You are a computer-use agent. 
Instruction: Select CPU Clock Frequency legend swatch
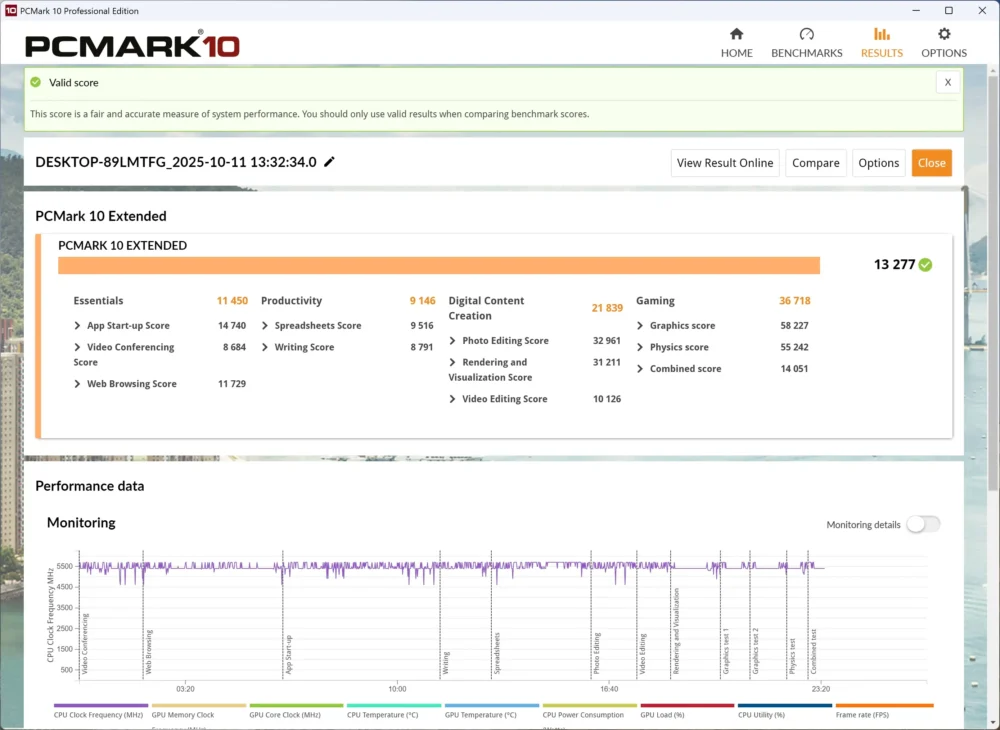pyautogui.click(x=101, y=705)
